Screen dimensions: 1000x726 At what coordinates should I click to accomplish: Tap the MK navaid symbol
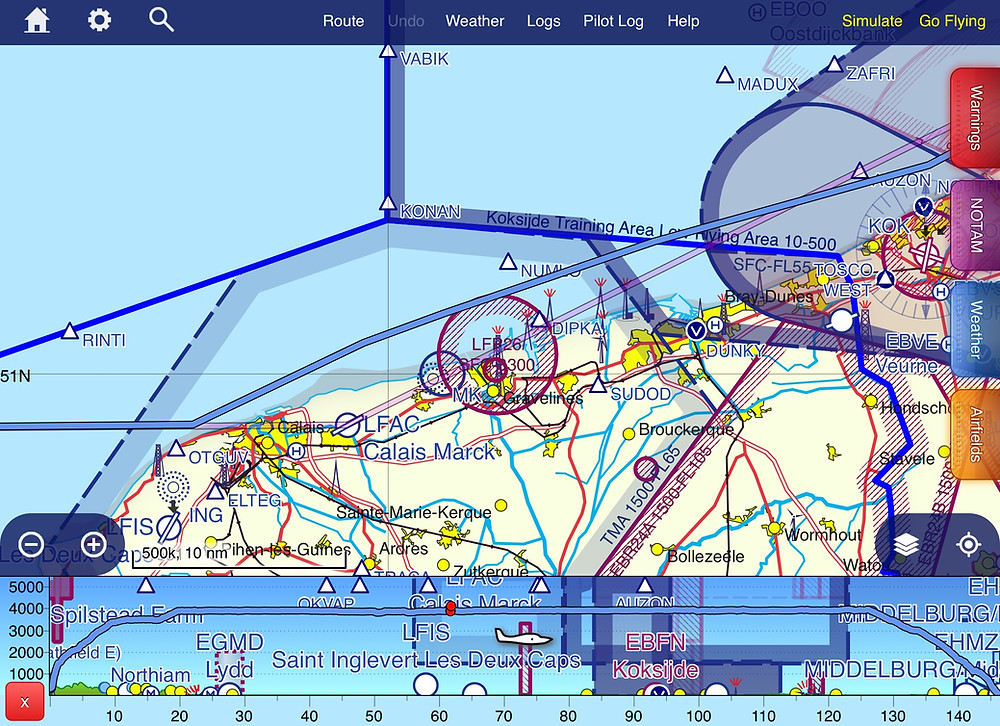click(x=436, y=378)
